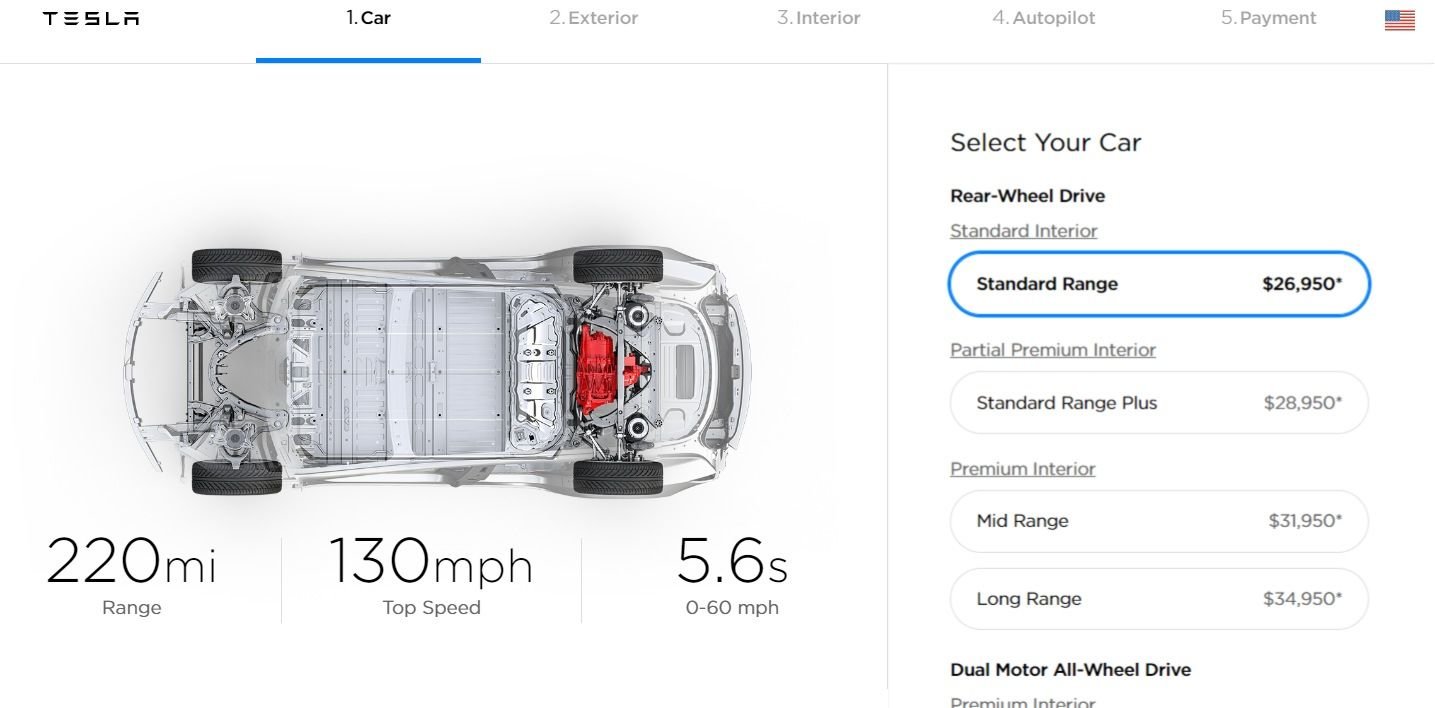Click the front-left wheel of the chassis

(x=236, y=265)
